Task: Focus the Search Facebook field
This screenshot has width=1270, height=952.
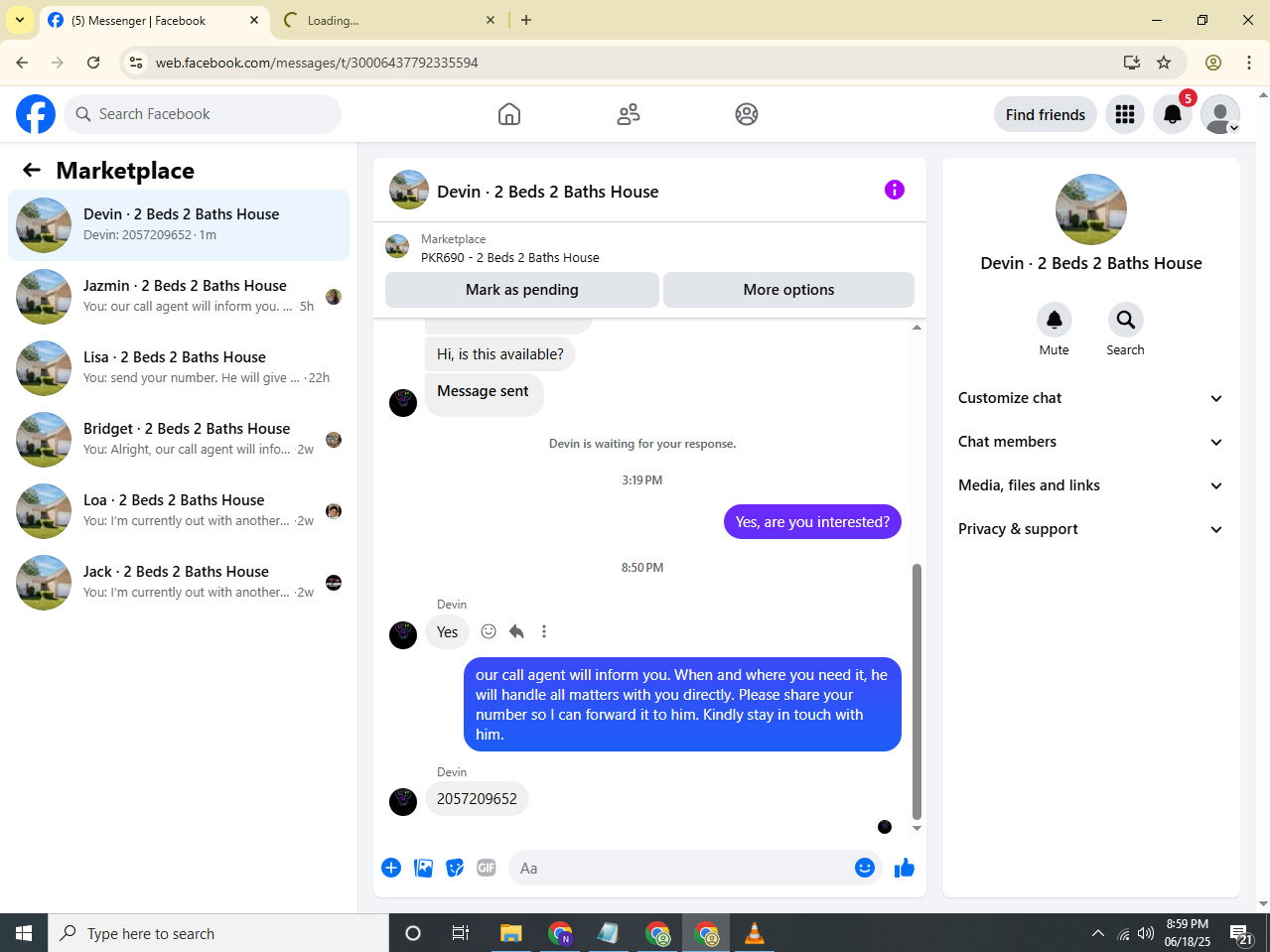Action: tap(203, 114)
